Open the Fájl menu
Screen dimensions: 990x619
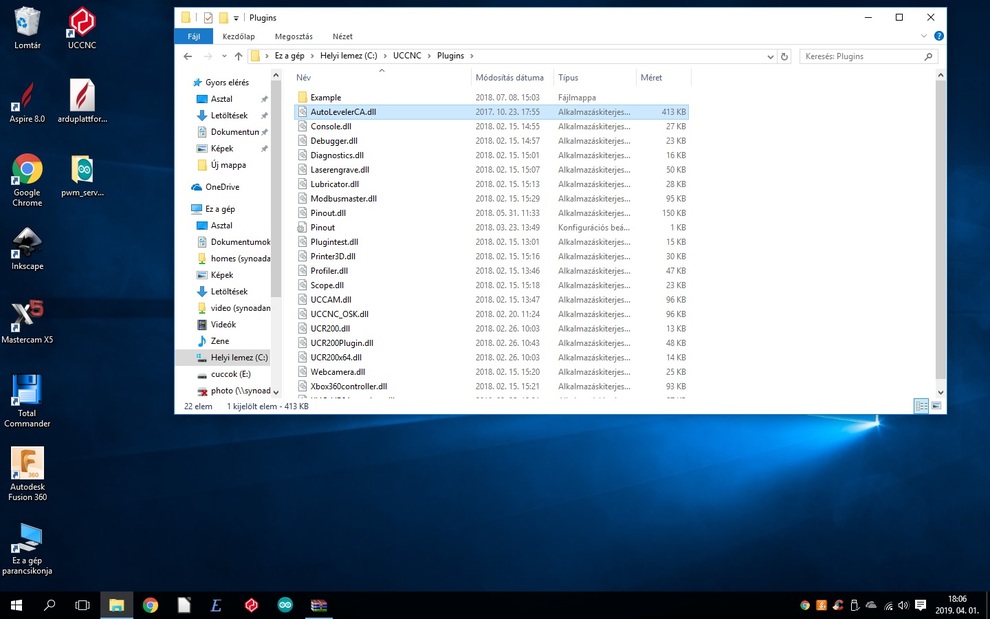pos(194,37)
